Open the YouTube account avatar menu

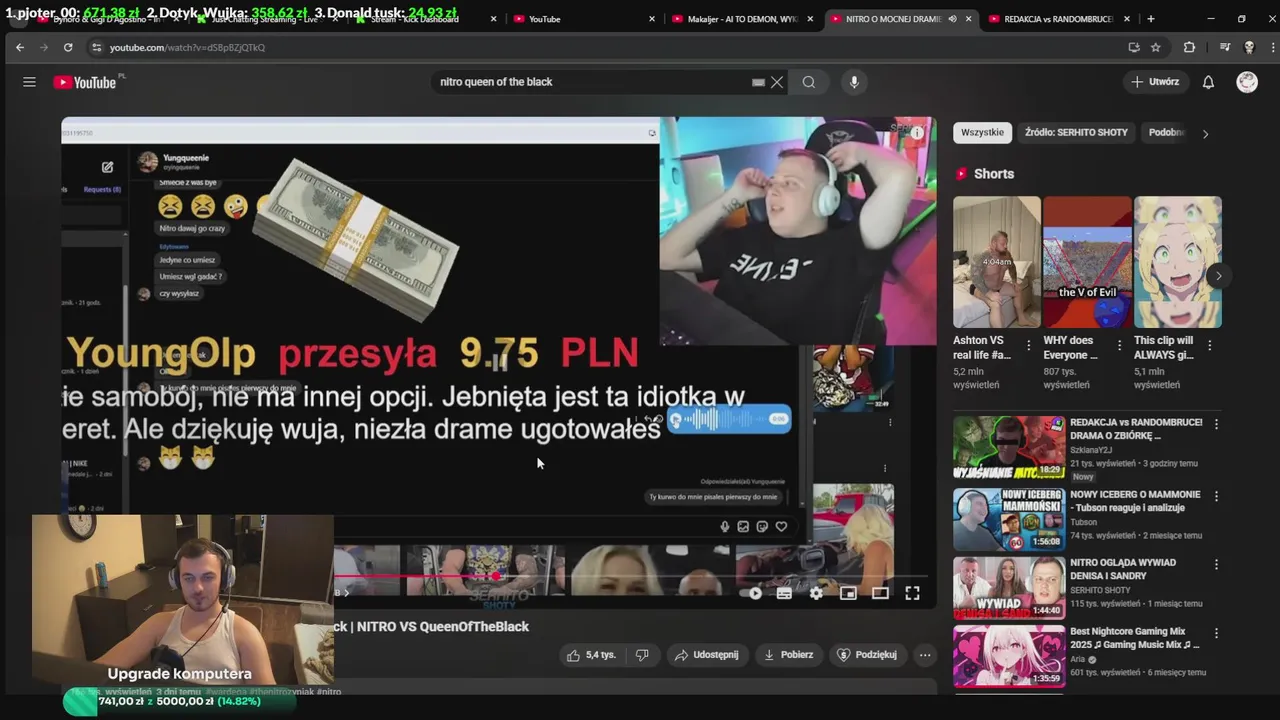tap(1247, 82)
